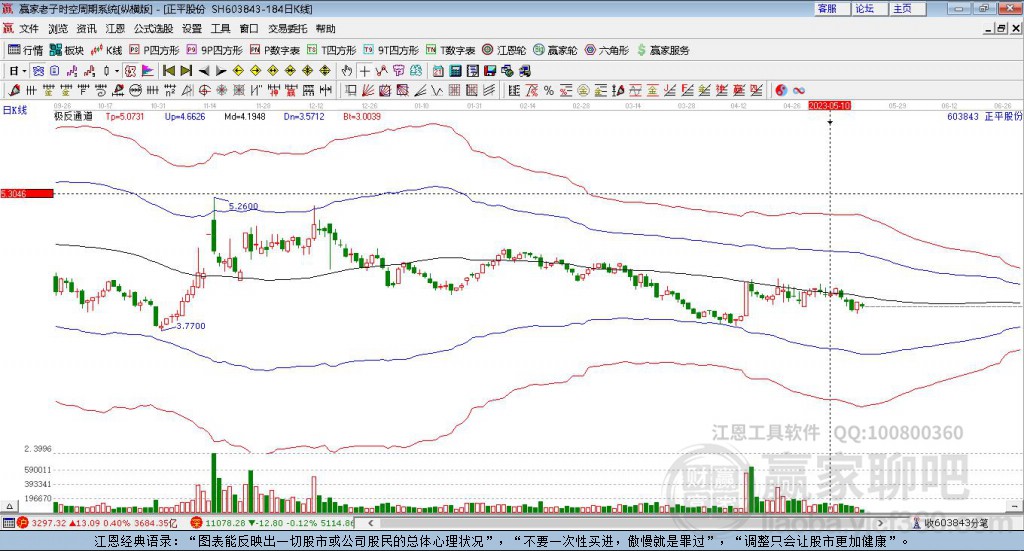
Task: Open 赢家服务 with dollar icon
Action: pos(663,50)
